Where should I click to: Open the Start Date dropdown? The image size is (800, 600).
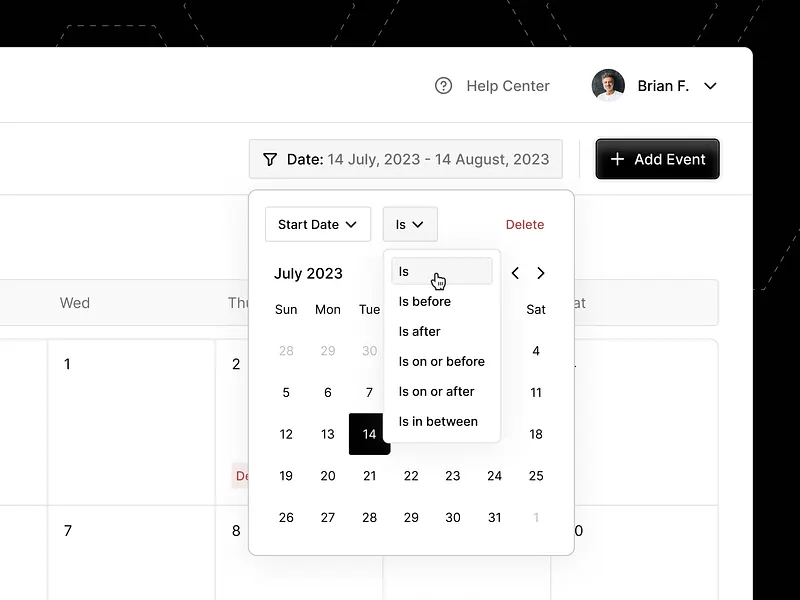click(317, 224)
